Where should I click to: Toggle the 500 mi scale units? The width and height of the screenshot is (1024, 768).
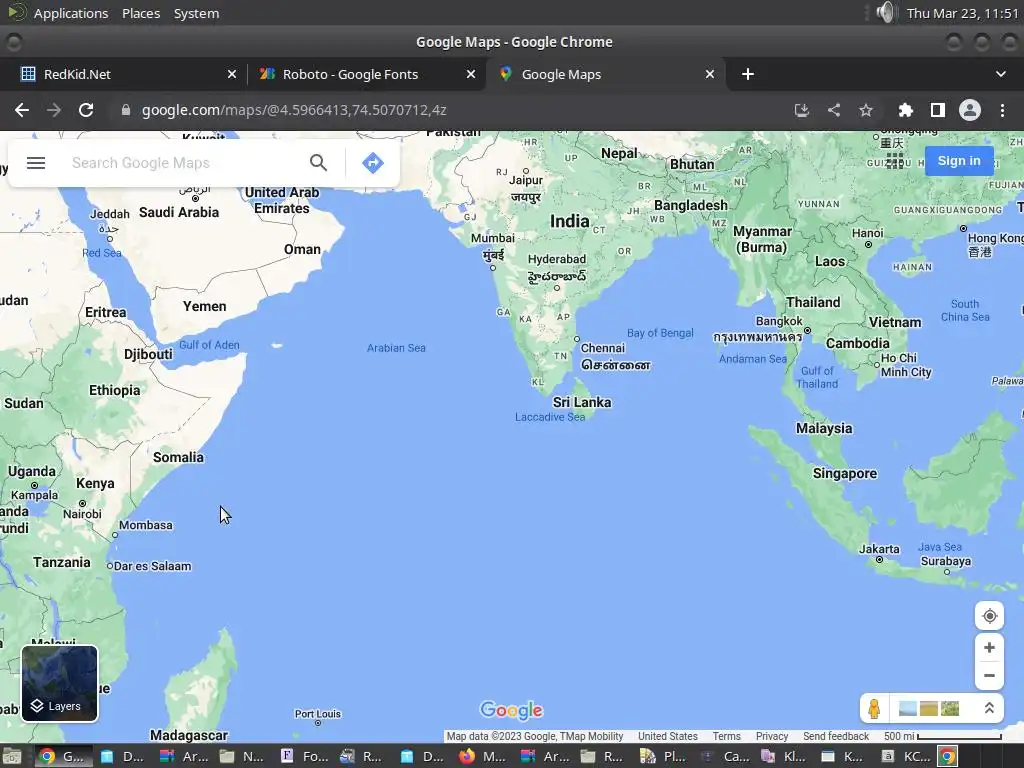(x=942, y=736)
